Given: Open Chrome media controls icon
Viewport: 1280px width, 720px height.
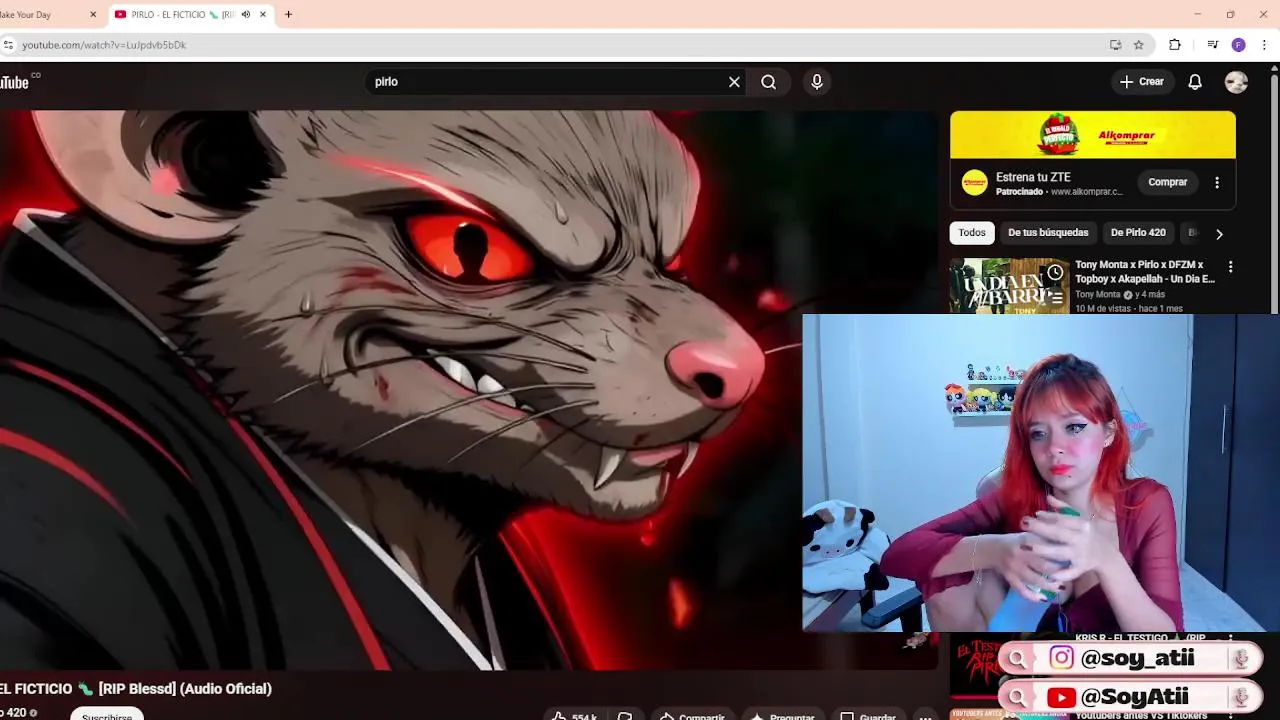Looking at the screenshot, I should coord(1212,45).
